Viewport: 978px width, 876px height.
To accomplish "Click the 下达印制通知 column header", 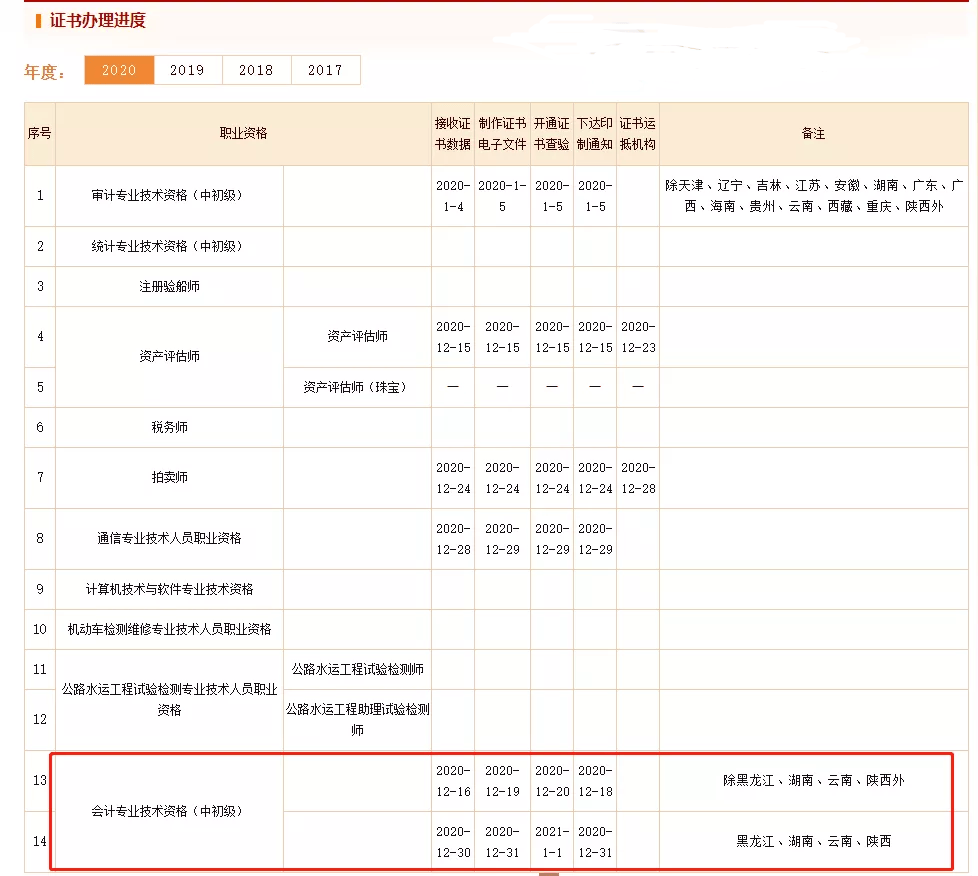I will click(595, 134).
